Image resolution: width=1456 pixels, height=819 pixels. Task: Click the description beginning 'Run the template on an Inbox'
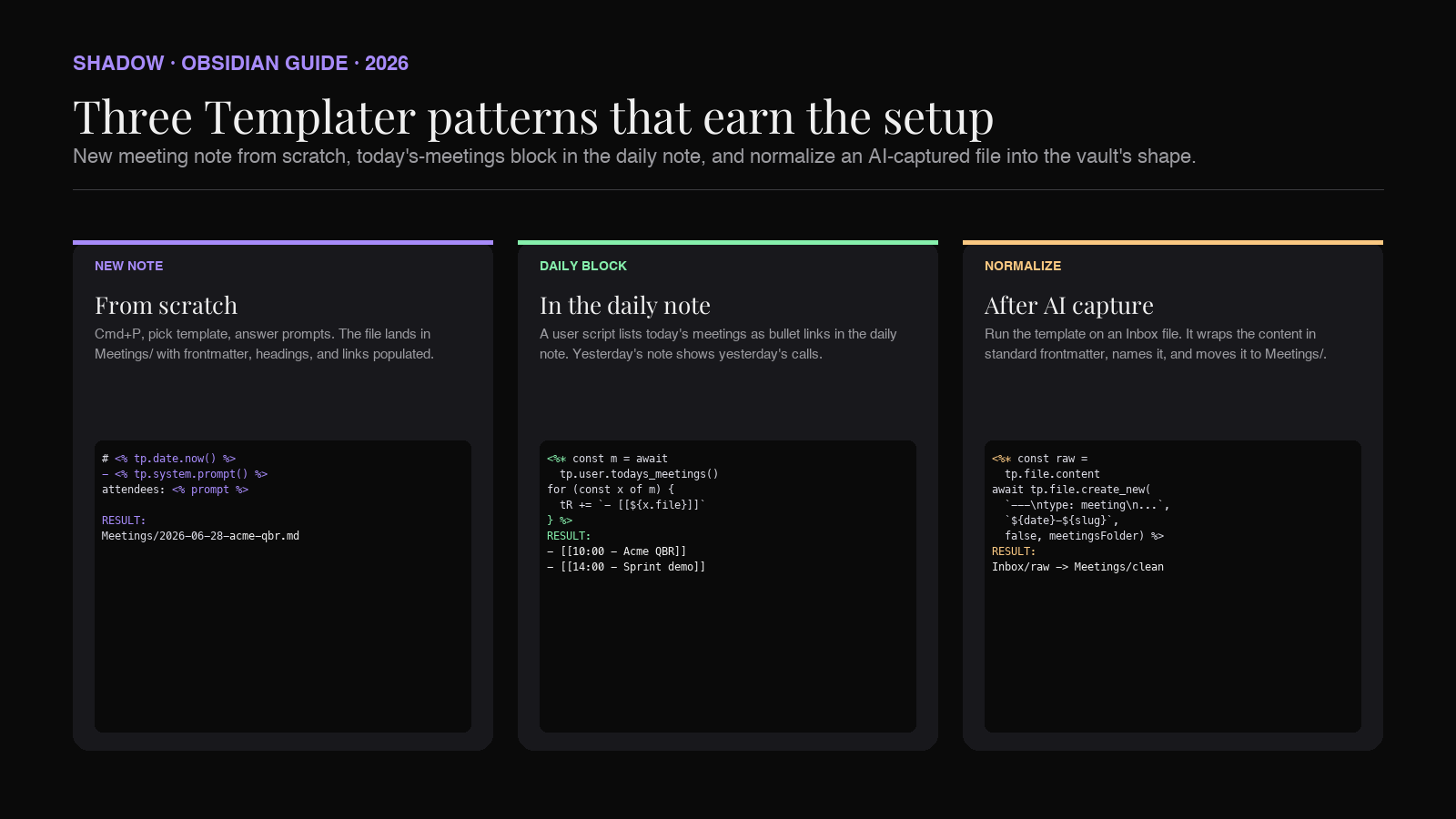(x=1156, y=344)
